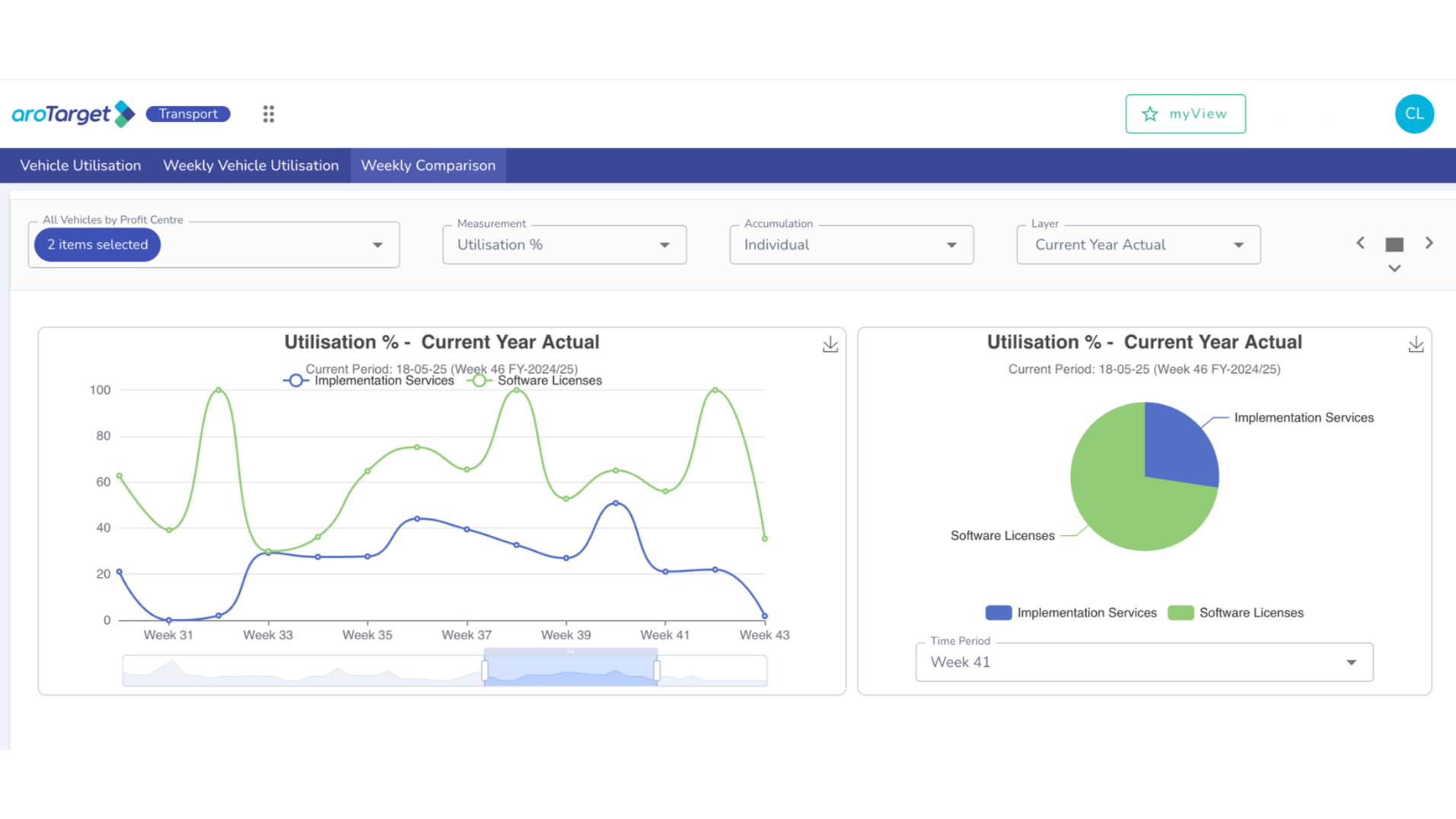This screenshot has width=1456, height=819.
Task: Click the Implementation Services point at Week 40
Action: click(x=616, y=503)
